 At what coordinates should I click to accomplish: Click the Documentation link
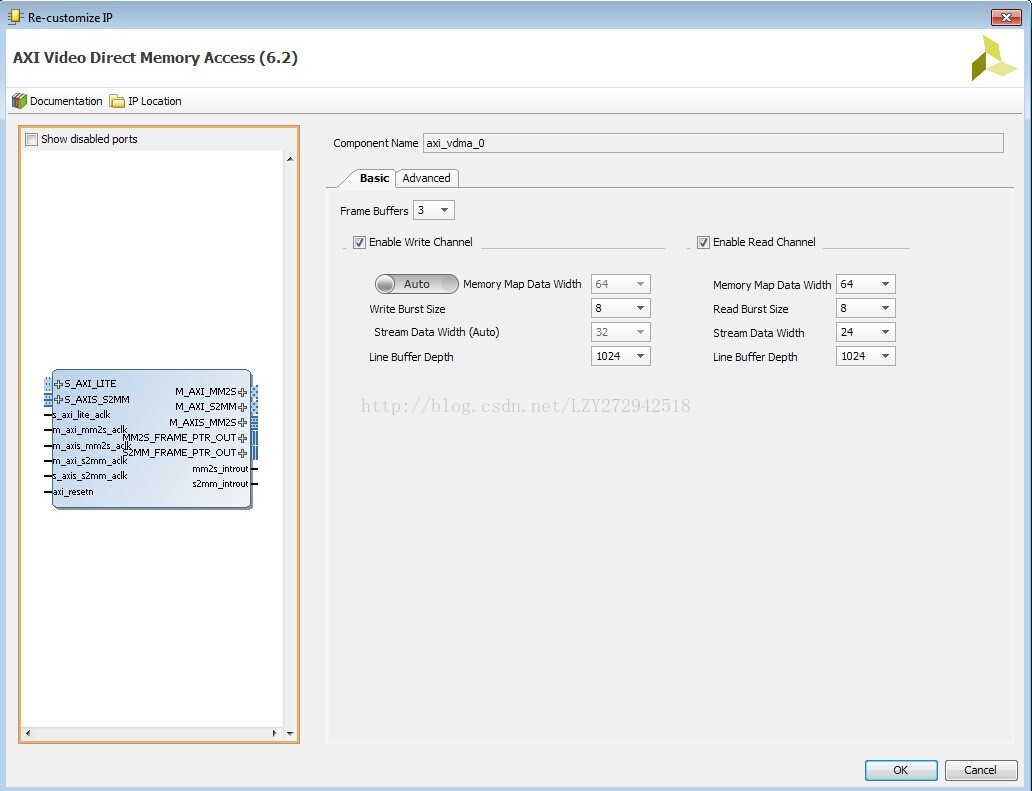66,101
